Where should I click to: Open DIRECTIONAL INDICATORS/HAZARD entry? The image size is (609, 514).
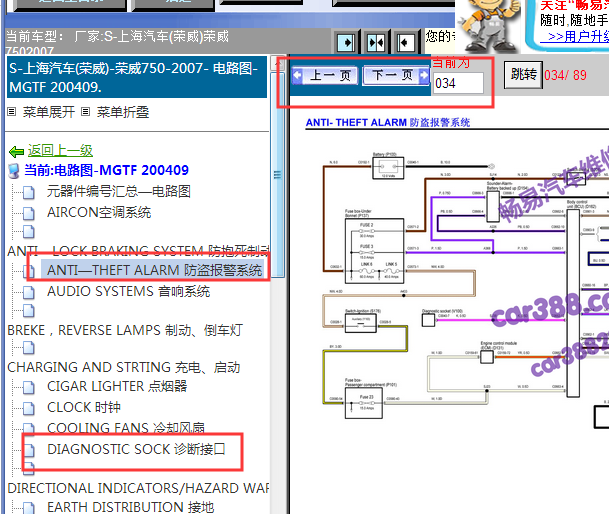pyautogui.click(x=138, y=488)
